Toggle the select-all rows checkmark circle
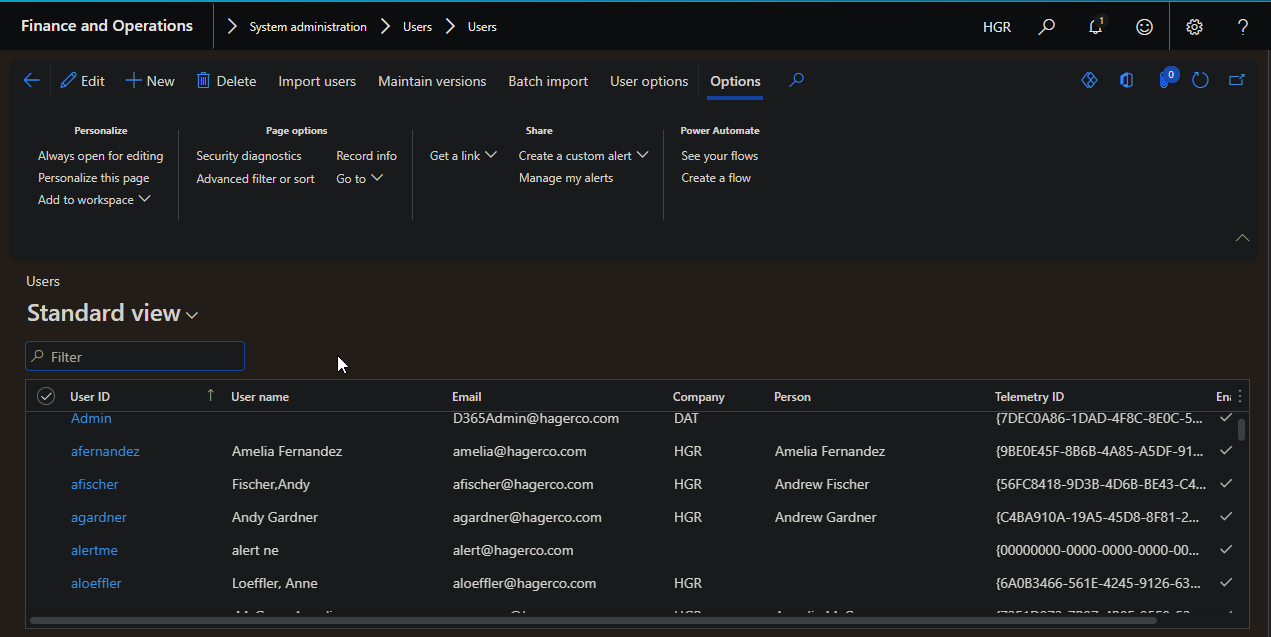Screen dimensions: 1271x637 click(x=46, y=396)
